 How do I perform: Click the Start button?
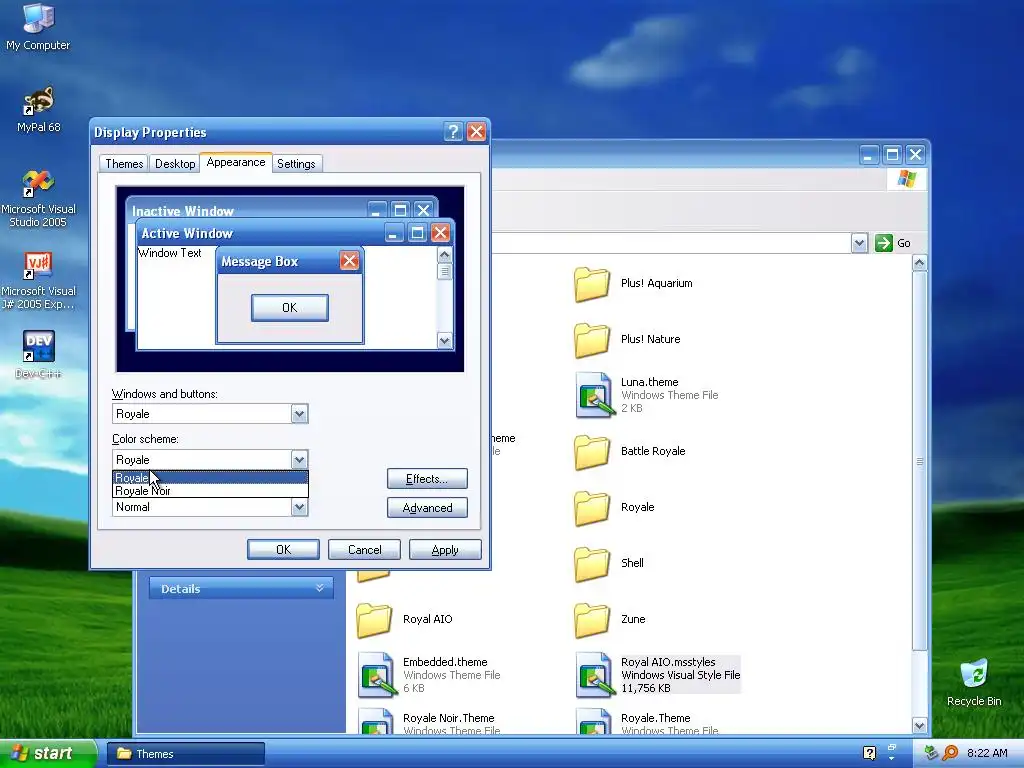(x=48, y=753)
